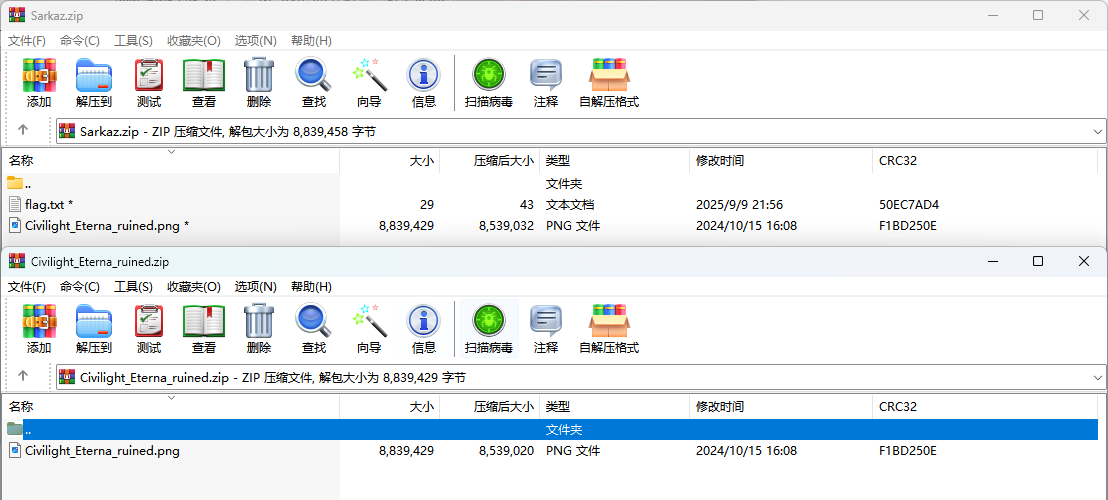Go up one level in Civilight_Eterna_ruined.zip window
Image resolution: width=1108 pixels, height=500 pixels.
[x=23, y=377]
